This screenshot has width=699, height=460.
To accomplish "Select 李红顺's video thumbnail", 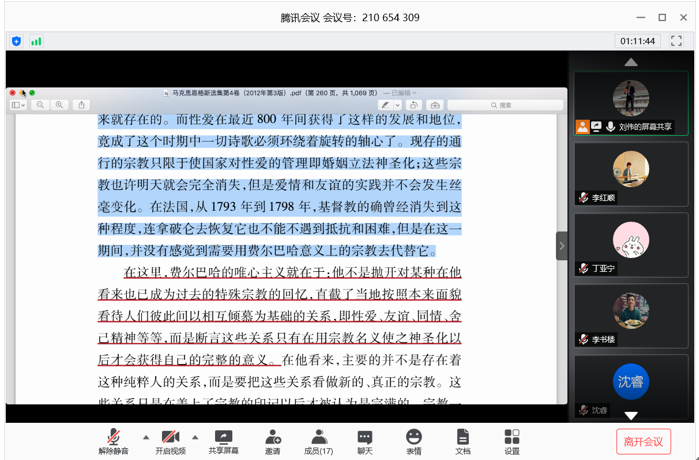I will click(631, 174).
